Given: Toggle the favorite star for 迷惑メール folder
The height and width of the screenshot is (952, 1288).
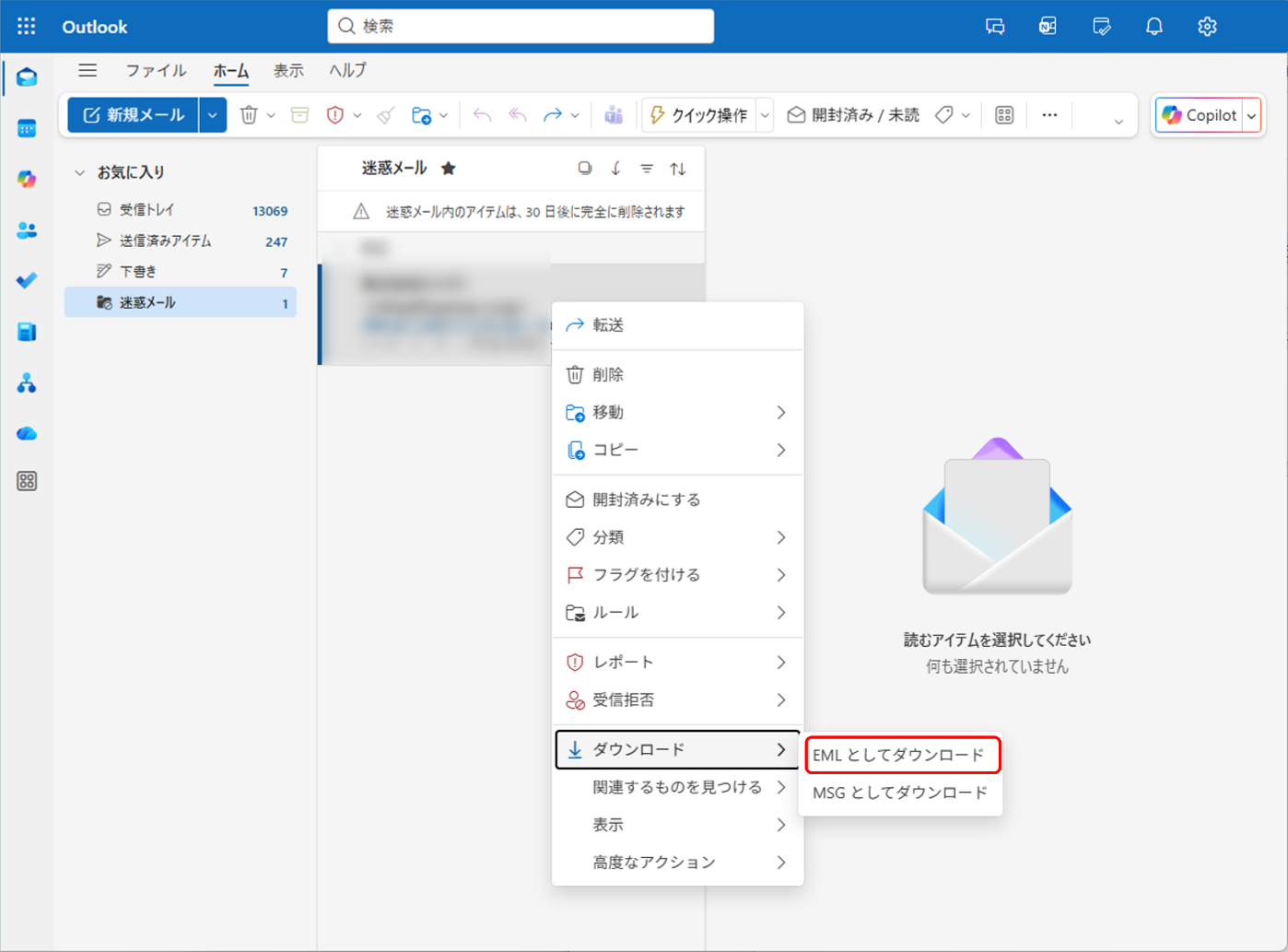Looking at the screenshot, I should click(449, 169).
